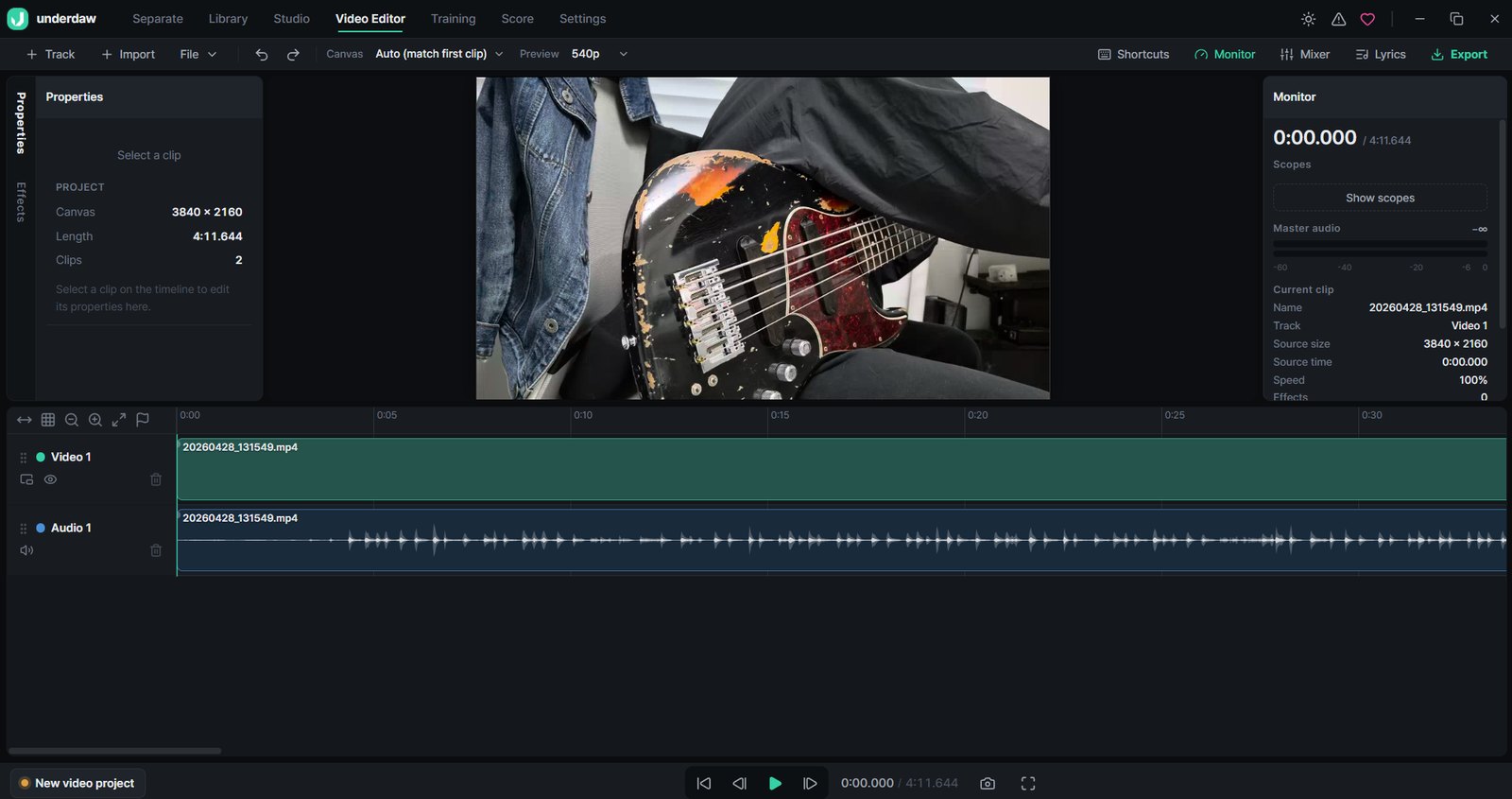Open the Settings tab
Image resolution: width=1512 pixels, height=799 pixels.
[x=582, y=19]
